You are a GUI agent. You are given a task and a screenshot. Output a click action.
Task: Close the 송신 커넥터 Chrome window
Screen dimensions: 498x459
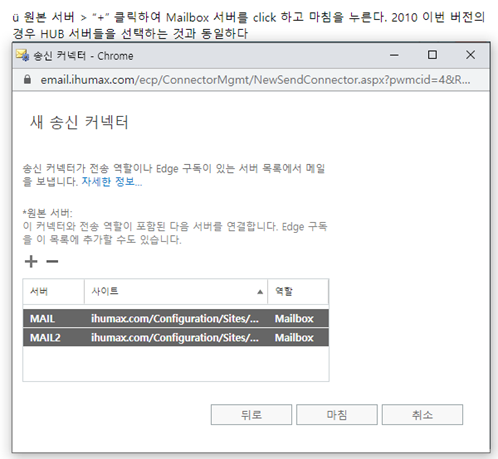point(470,55)
